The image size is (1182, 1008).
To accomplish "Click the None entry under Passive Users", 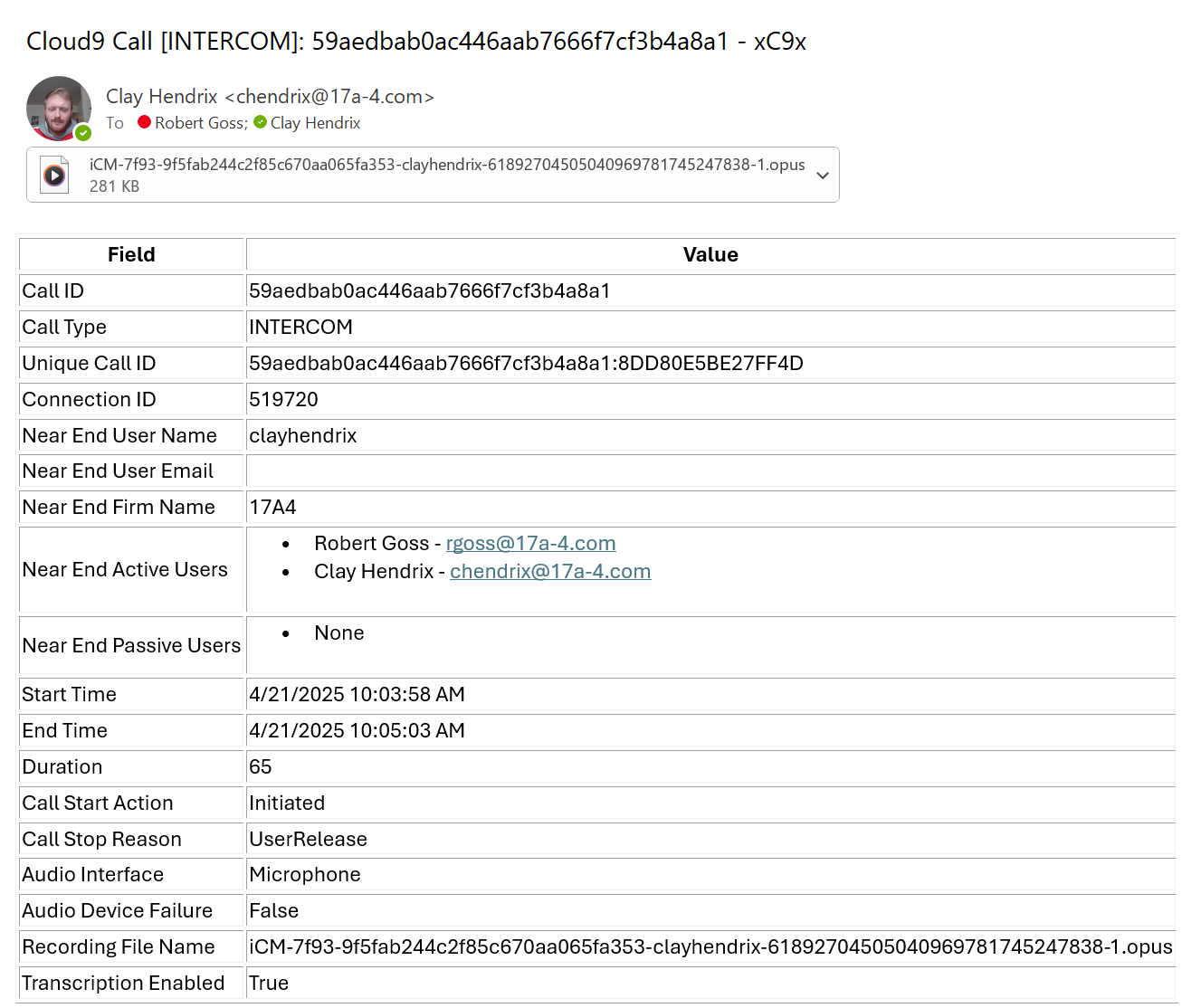I will point(339,632).
